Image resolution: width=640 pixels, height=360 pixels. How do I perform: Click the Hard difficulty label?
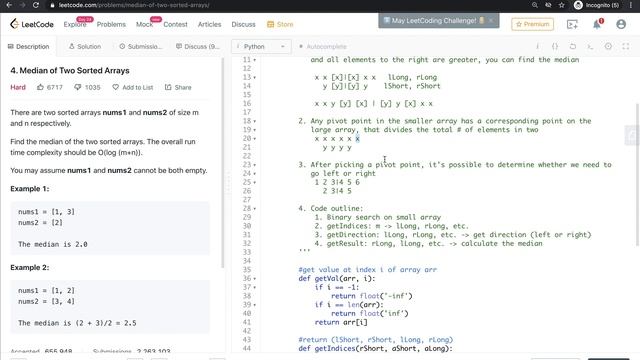[x=18, y=87]
